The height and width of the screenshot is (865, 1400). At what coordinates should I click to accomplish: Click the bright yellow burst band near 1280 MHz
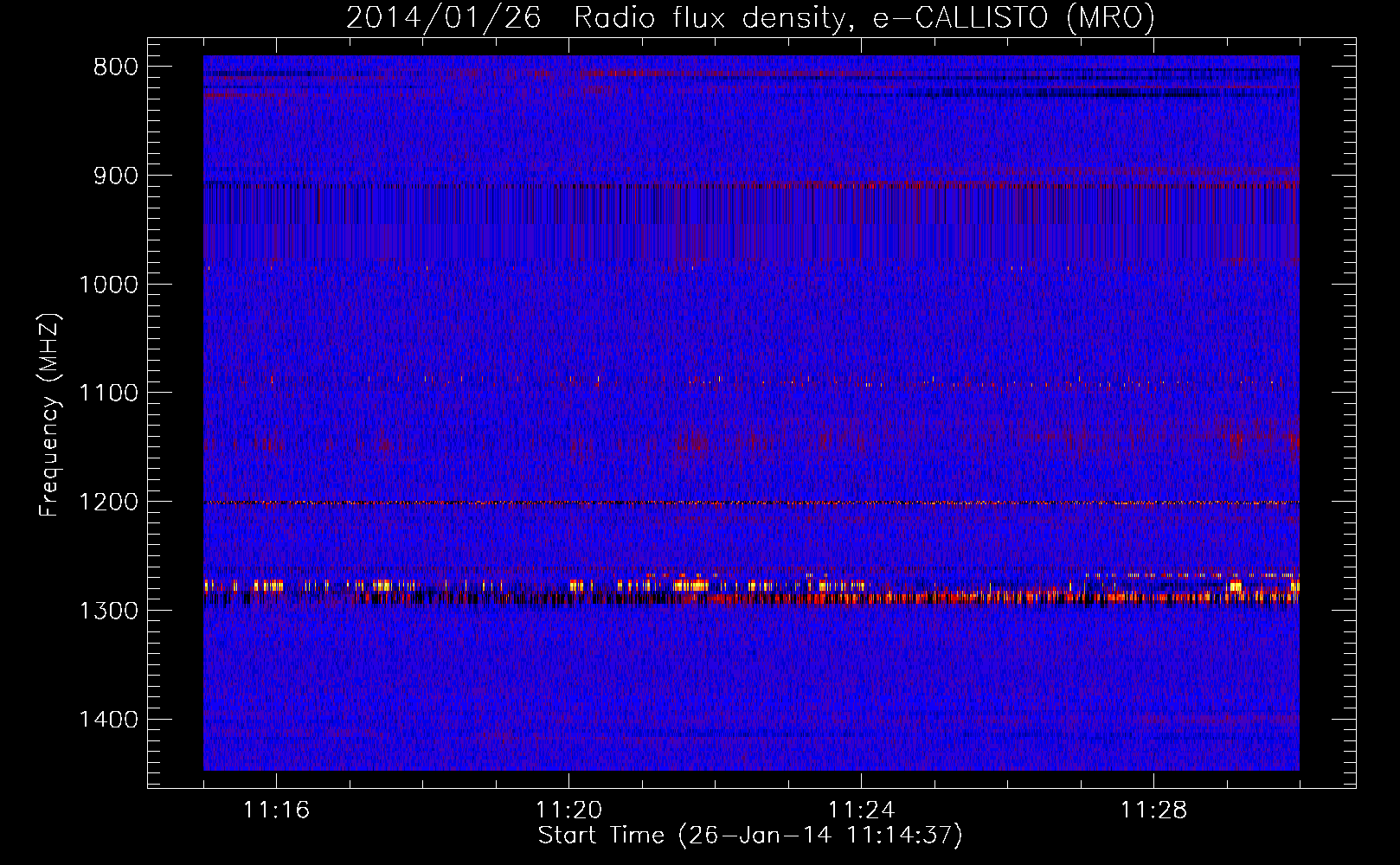click(x=751, y=587)
